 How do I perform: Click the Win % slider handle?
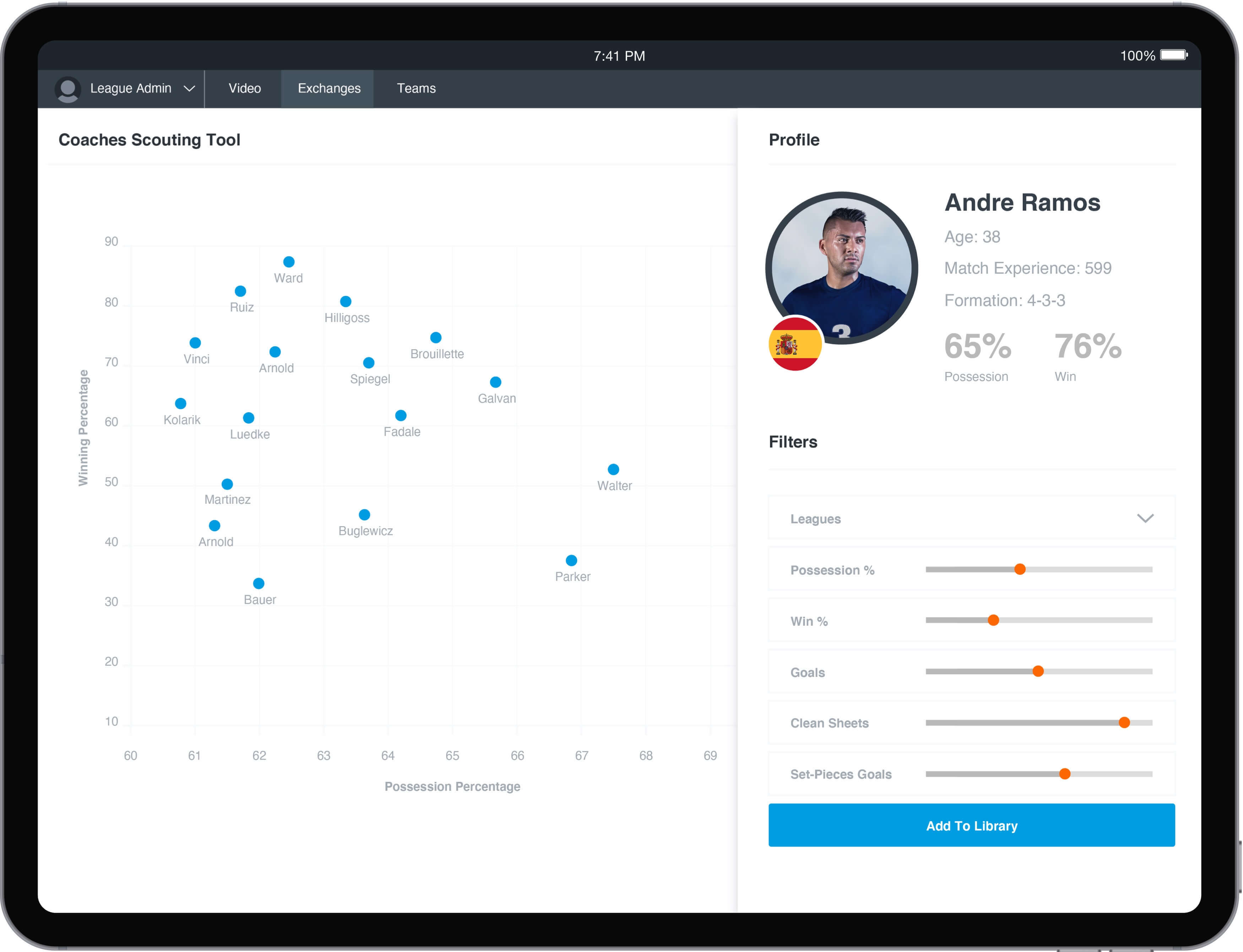click(x=993, y=621)
